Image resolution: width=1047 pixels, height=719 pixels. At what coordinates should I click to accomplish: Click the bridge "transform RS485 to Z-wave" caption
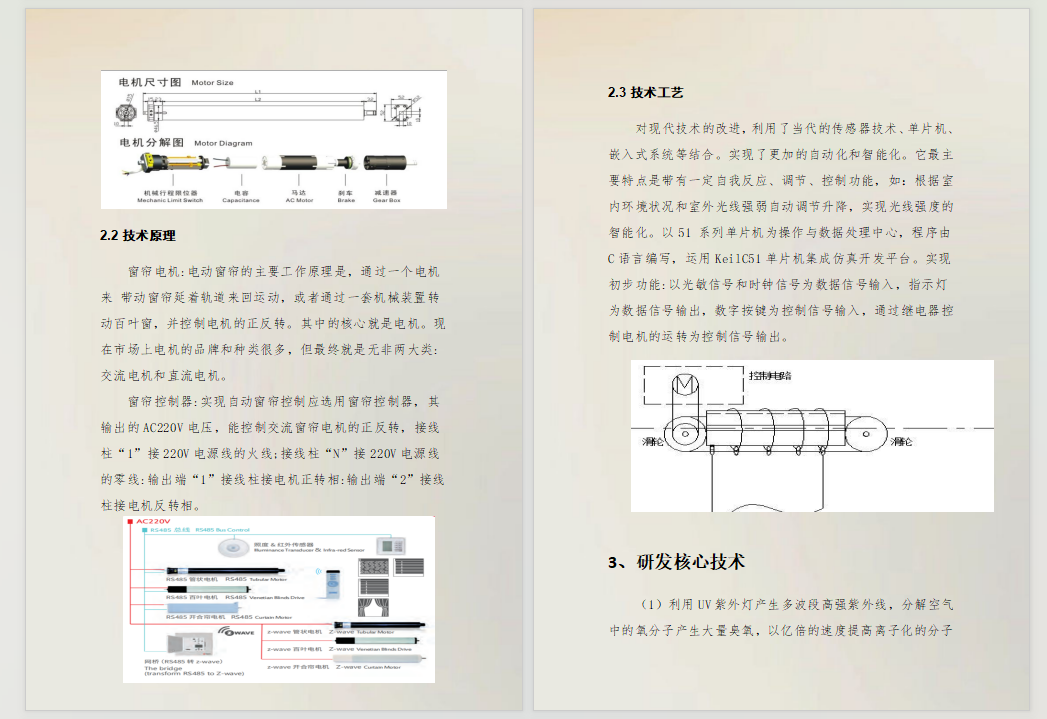click(194, 674)
